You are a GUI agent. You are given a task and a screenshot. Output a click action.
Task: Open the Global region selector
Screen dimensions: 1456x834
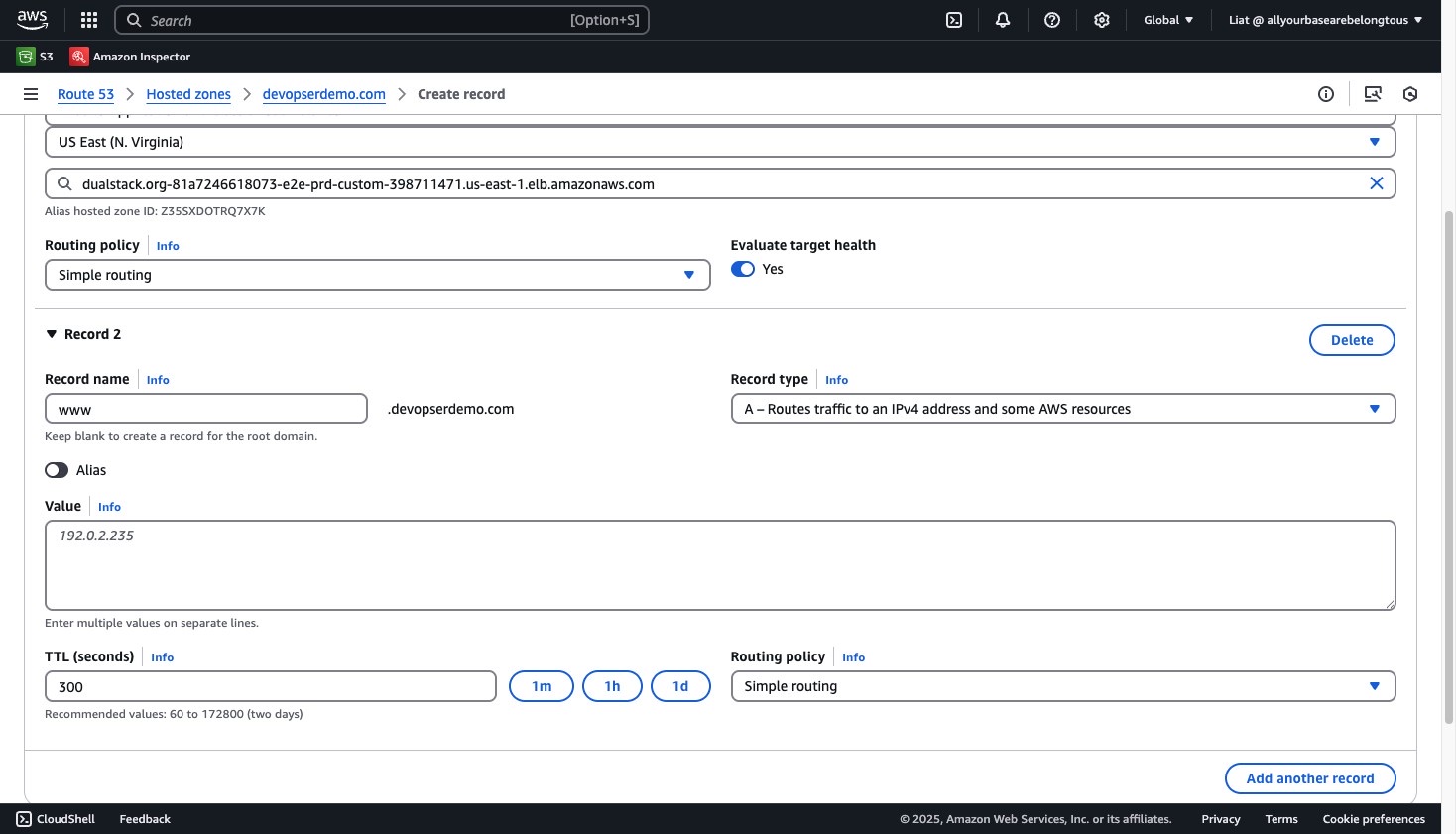[x=1168, y=20]
